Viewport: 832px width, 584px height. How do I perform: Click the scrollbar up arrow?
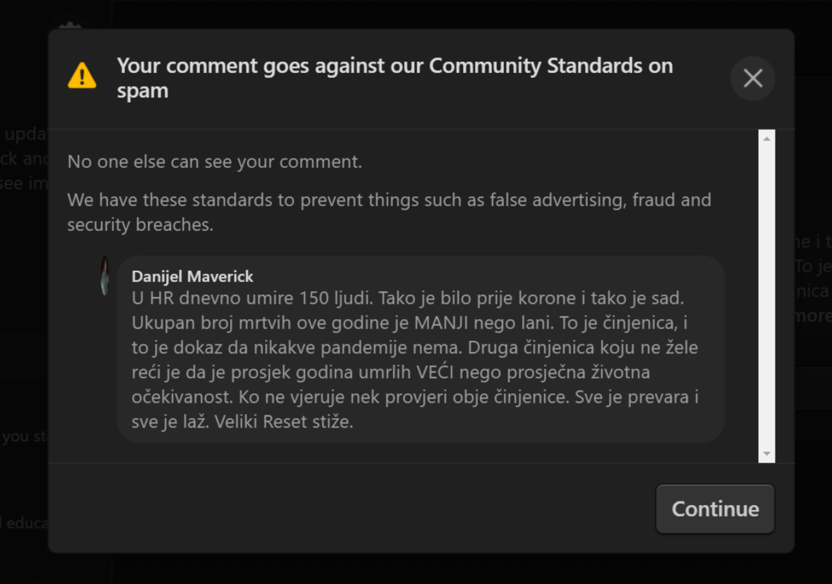pyautogui.click(x=767, y=138)
